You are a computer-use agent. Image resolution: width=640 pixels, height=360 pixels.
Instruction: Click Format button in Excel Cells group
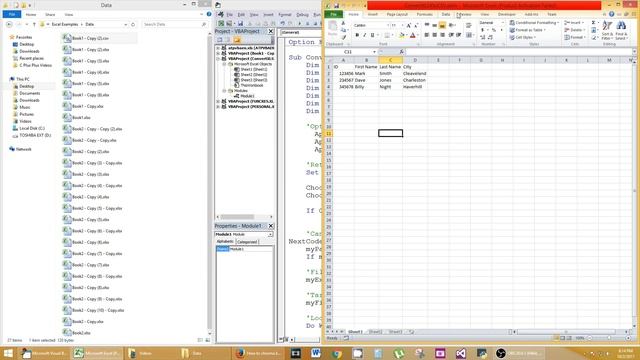click(575, 38)
